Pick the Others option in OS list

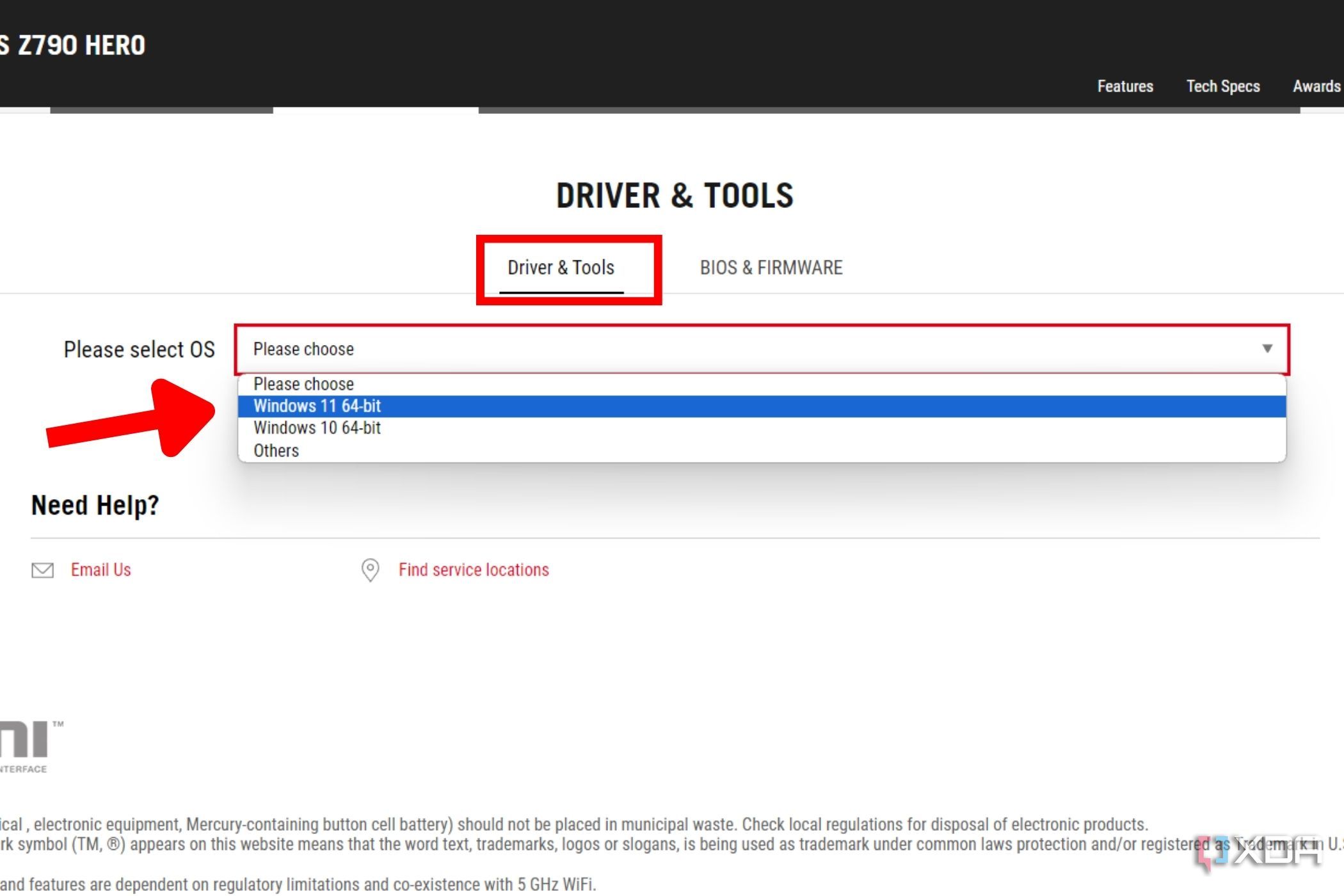point(276,451)
